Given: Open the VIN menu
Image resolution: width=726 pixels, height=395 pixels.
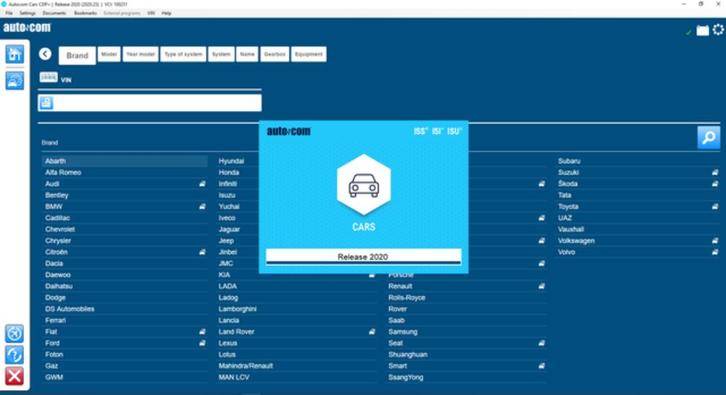Looking at the screenshot, I should pyautogui.click(x=151, y=13).
